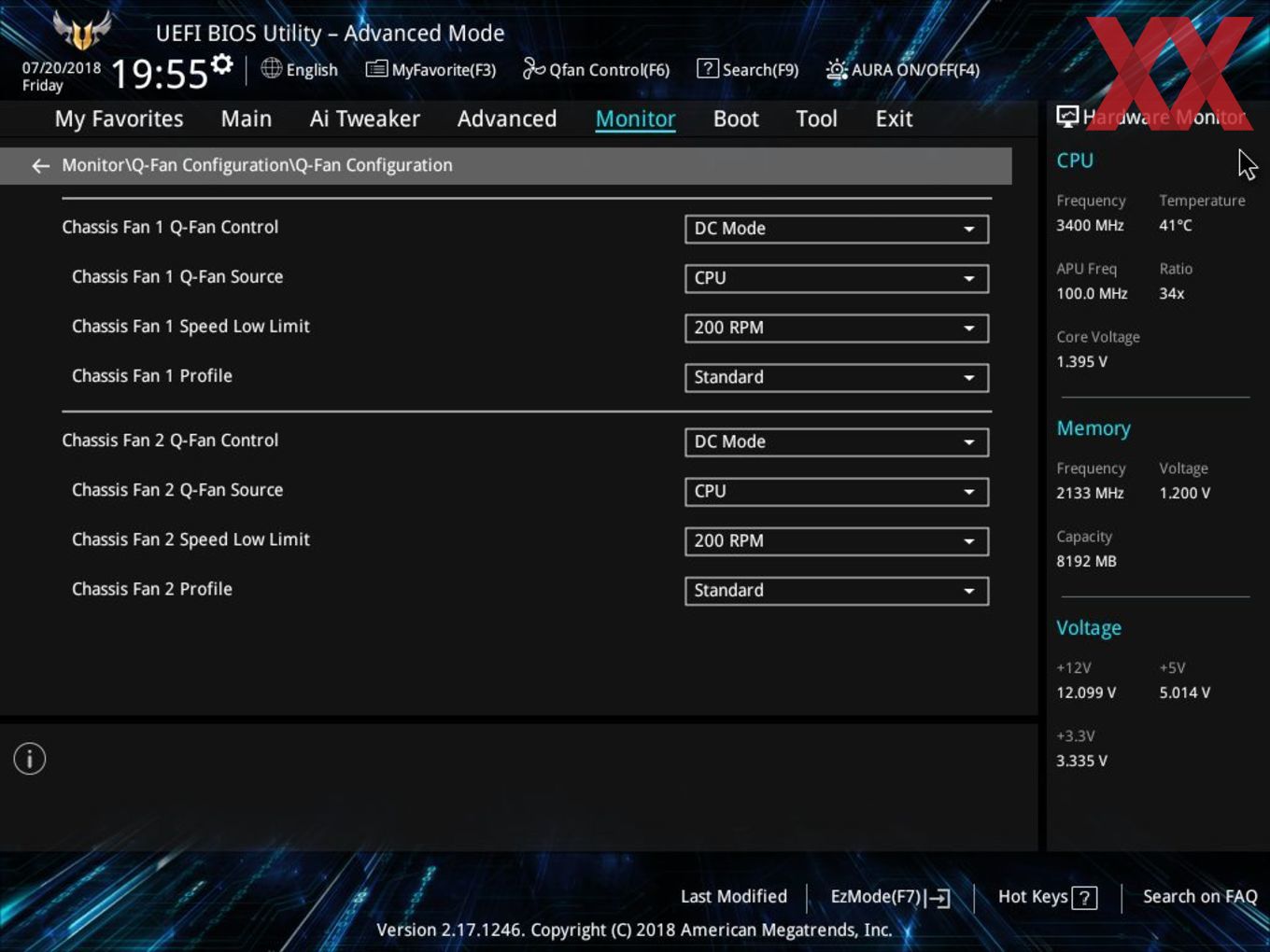This screenshot has height=952, width=1270.
Task: Click the CPU temperature value 41°C
Action: 1176,226
